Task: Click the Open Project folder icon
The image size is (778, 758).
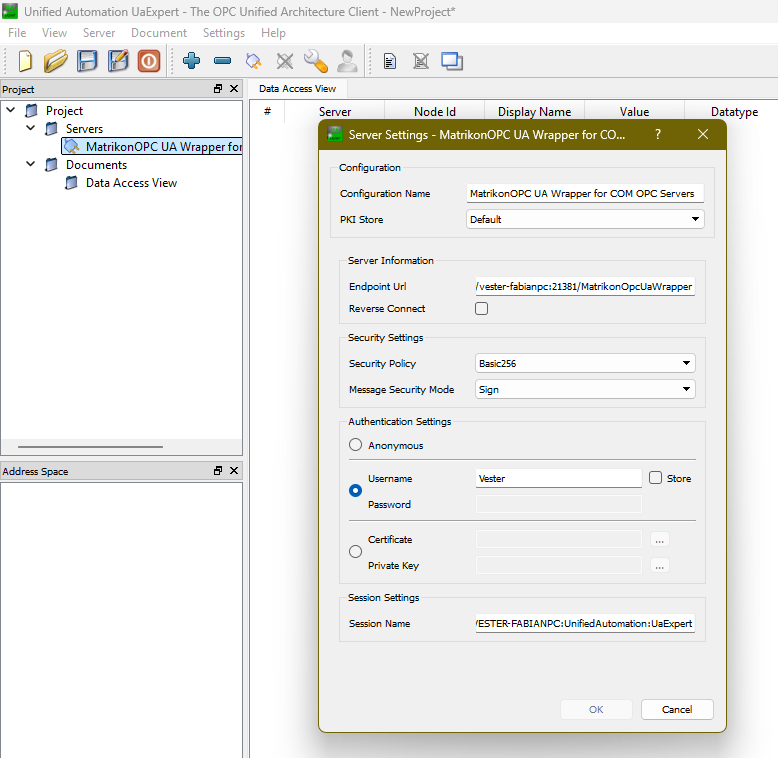Action: pyautogui.click(x=56, y=62)
